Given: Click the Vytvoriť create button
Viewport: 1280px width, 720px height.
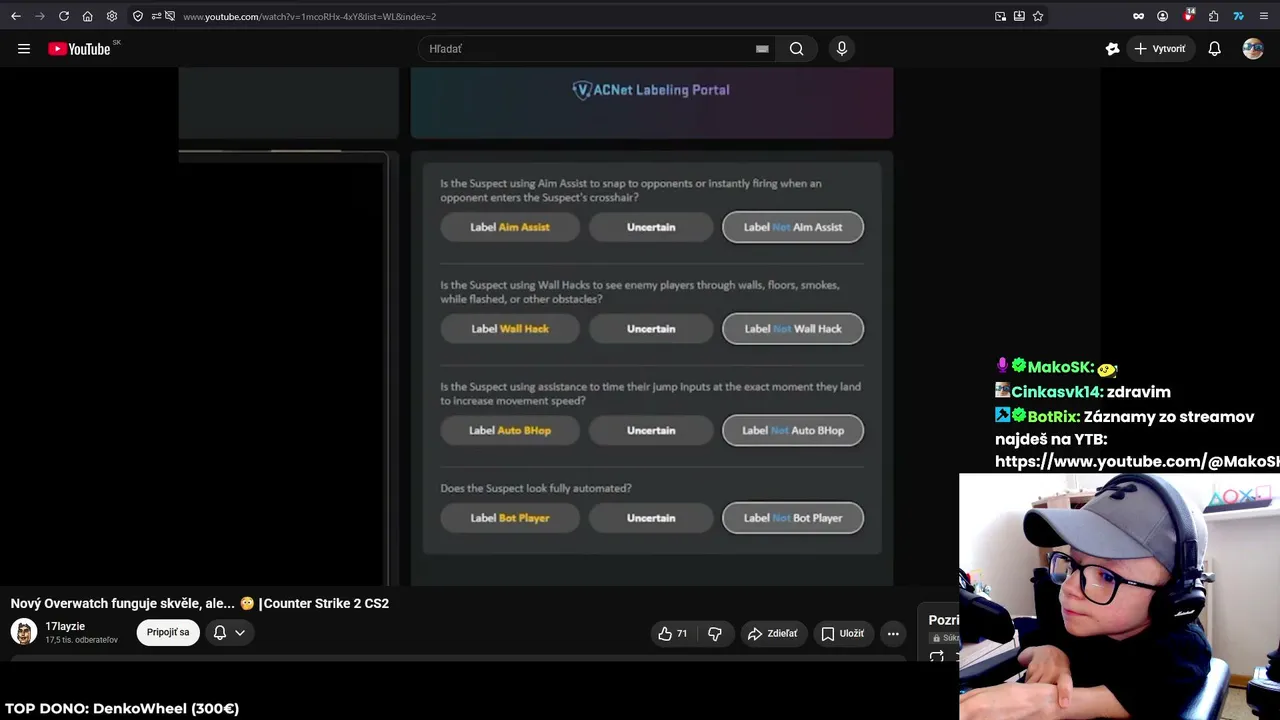Looking at the screenshot, I should pyautogui.click(x=1160, y=49).
